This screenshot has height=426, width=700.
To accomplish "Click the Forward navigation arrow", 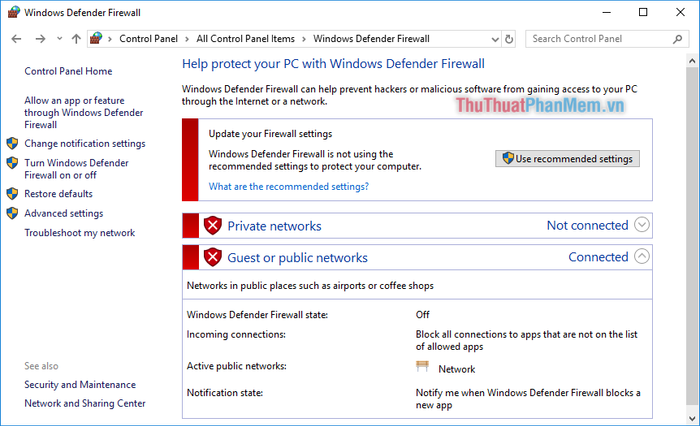I will coord(40,39).
